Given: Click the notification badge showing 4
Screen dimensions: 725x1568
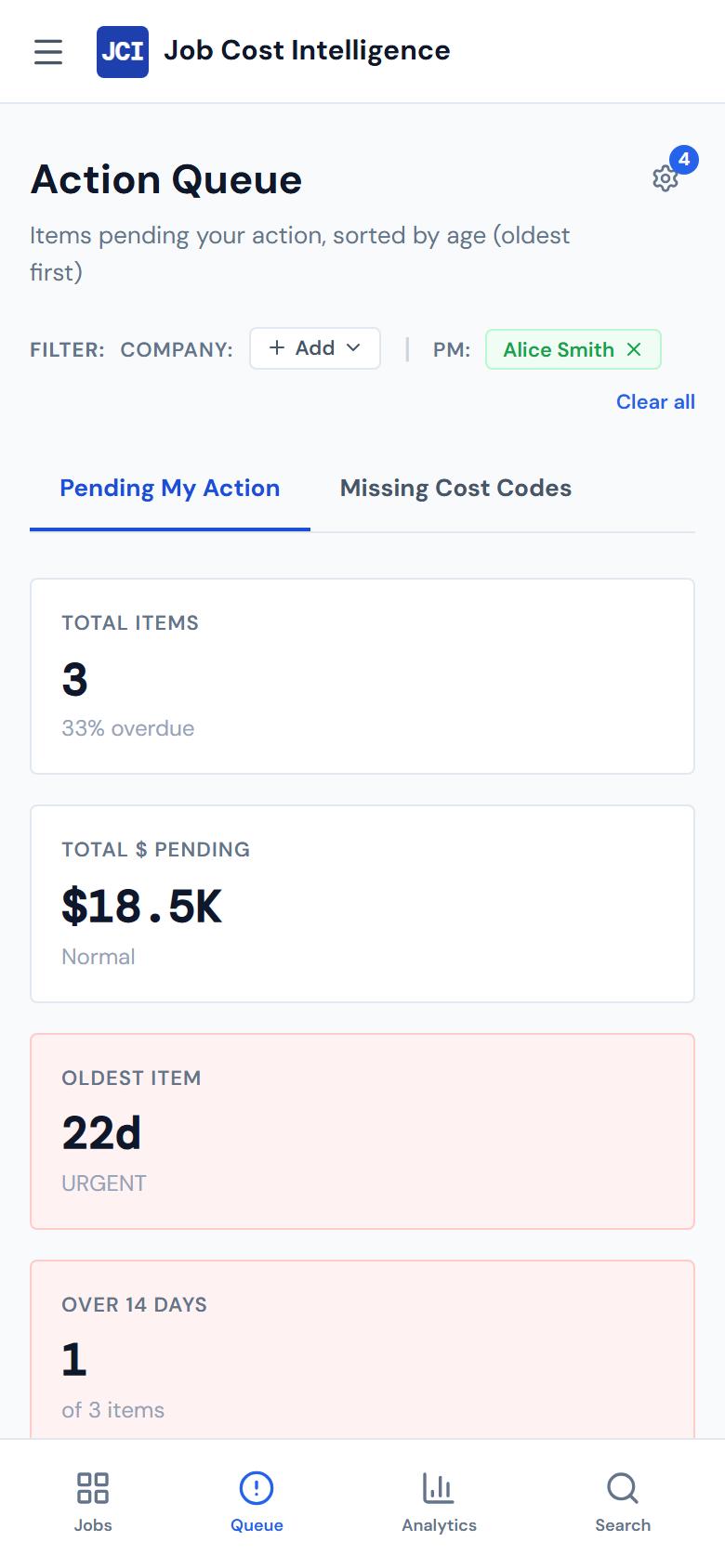Looking at the screenshot, I should coord(685,160).
